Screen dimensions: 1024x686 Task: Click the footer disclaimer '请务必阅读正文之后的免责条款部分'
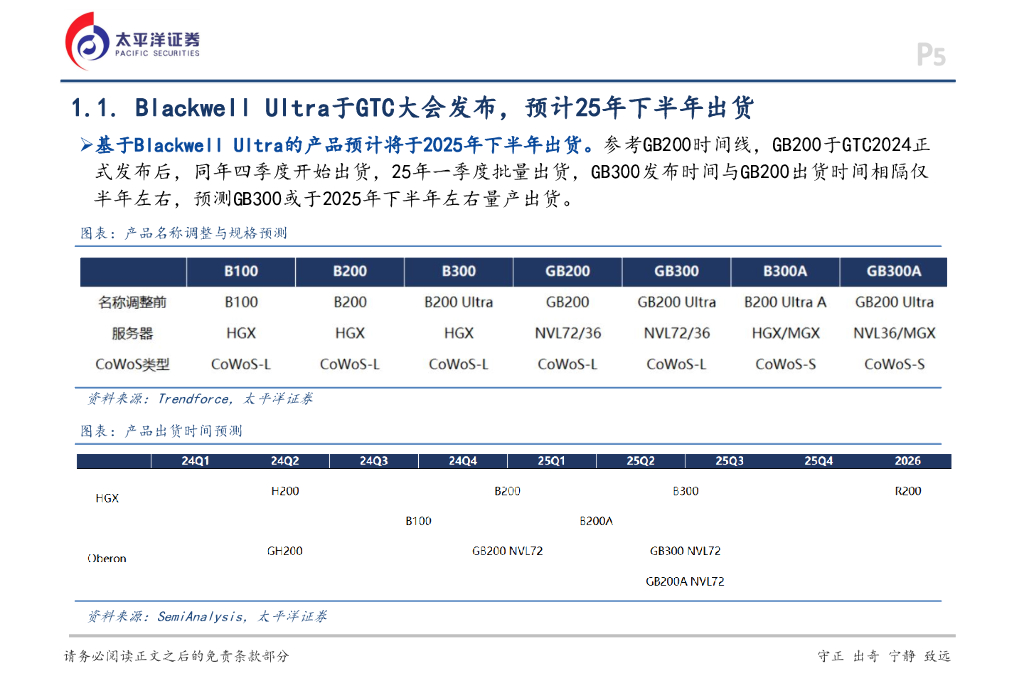[176, 657]
